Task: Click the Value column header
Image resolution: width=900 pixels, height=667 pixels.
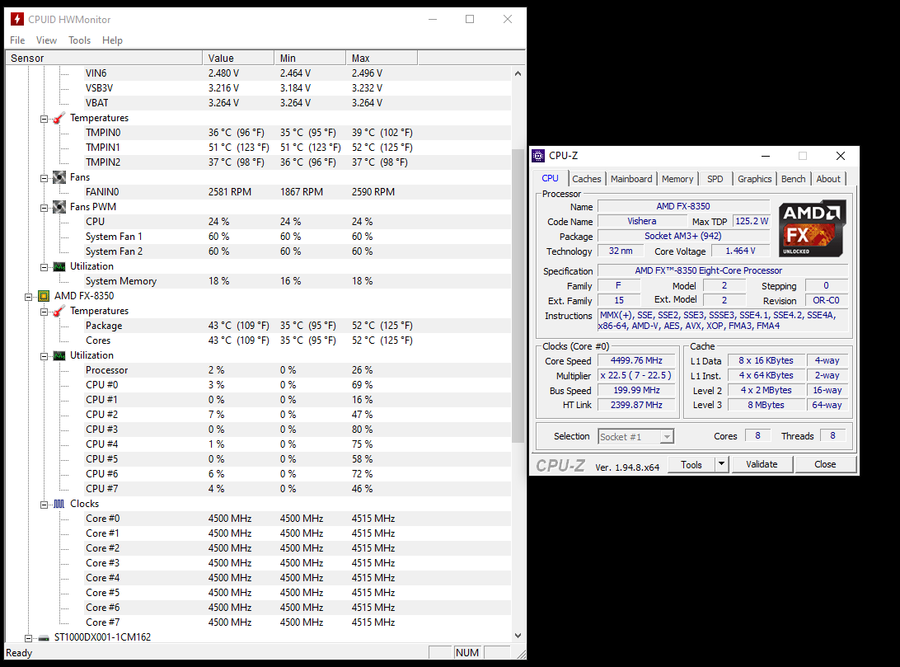Action: 238,58
